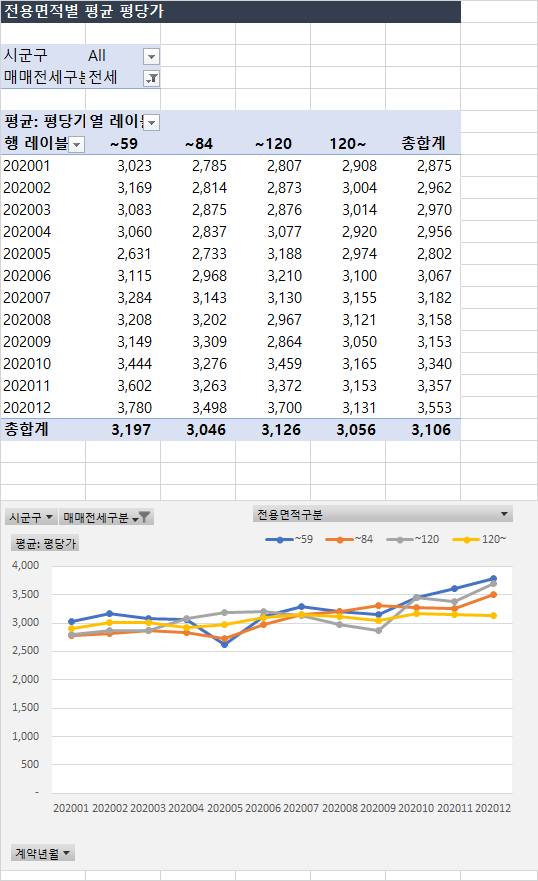The image size is (538, 881).
Task: Select grand total value 3,106
Action: (x=423, y=430)
